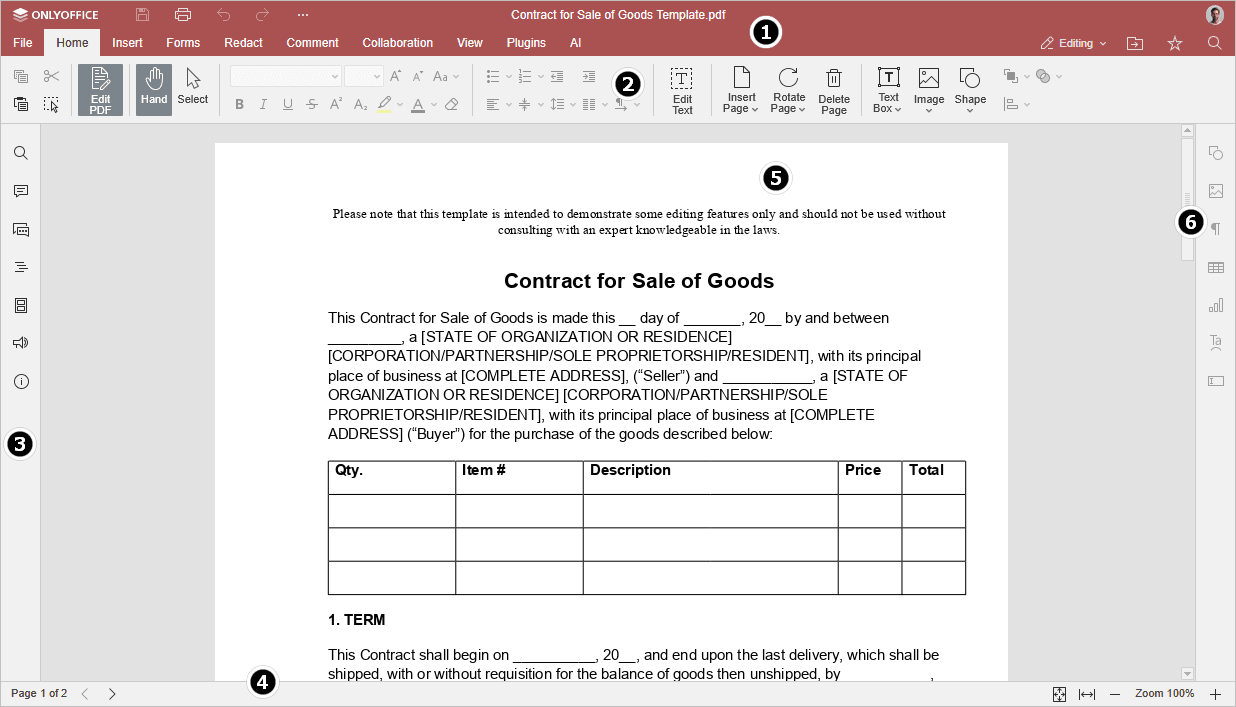This screenshot has height=707, width=1236.
Task: Open the Shape gallery in the ribbon
Action: coord(970,91)
